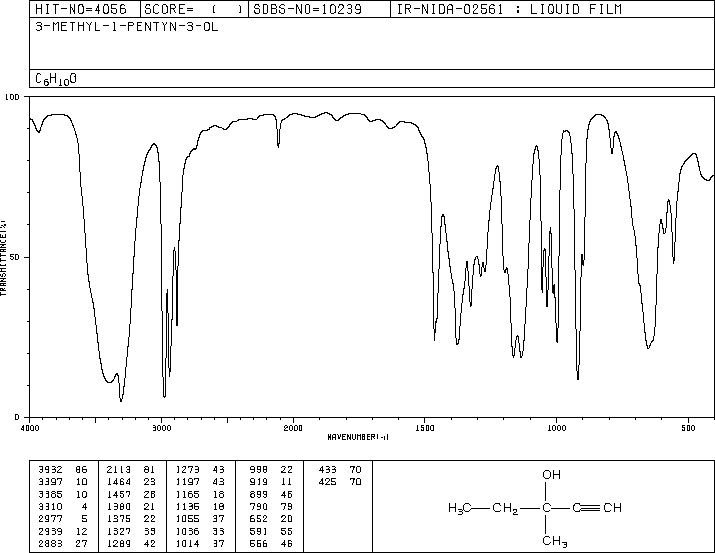Click the 50 label on the transmittance axis
Screen dimensions: 715x553
coord(16,257)
